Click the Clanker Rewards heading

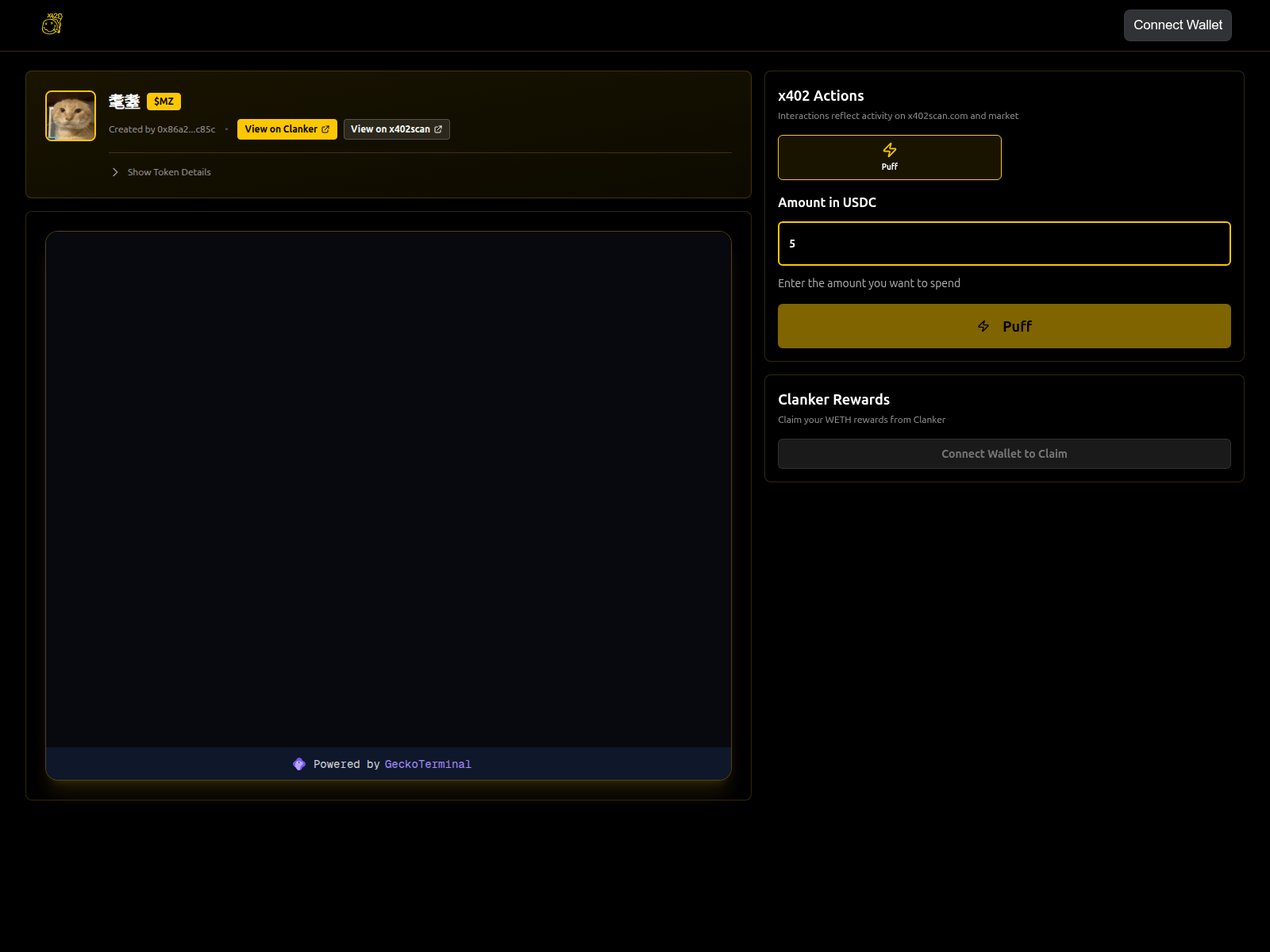click(833, 400)
